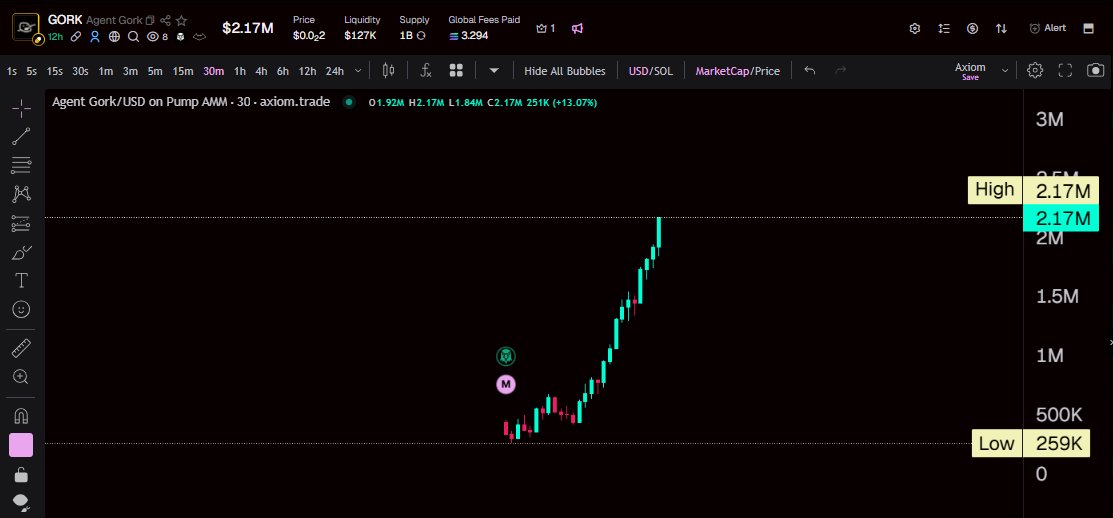The image size is (1113, 518).
Task: Refresh supply with the circular arrows icon
Action: pos(421,35)
